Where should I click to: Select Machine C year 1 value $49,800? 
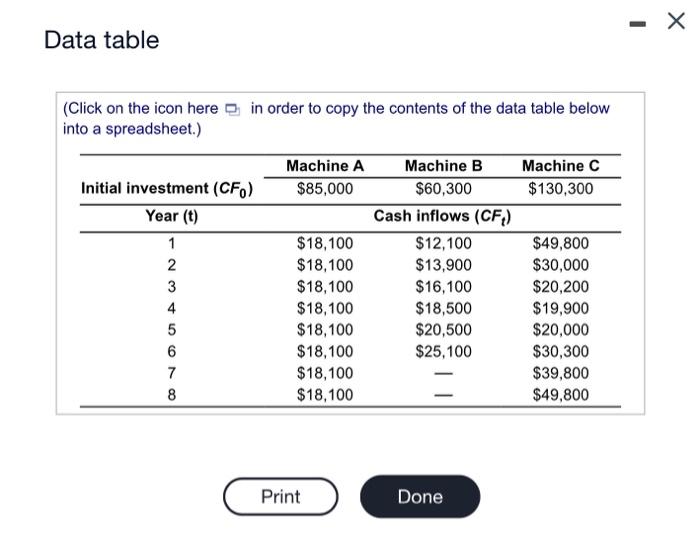point(560,244)
